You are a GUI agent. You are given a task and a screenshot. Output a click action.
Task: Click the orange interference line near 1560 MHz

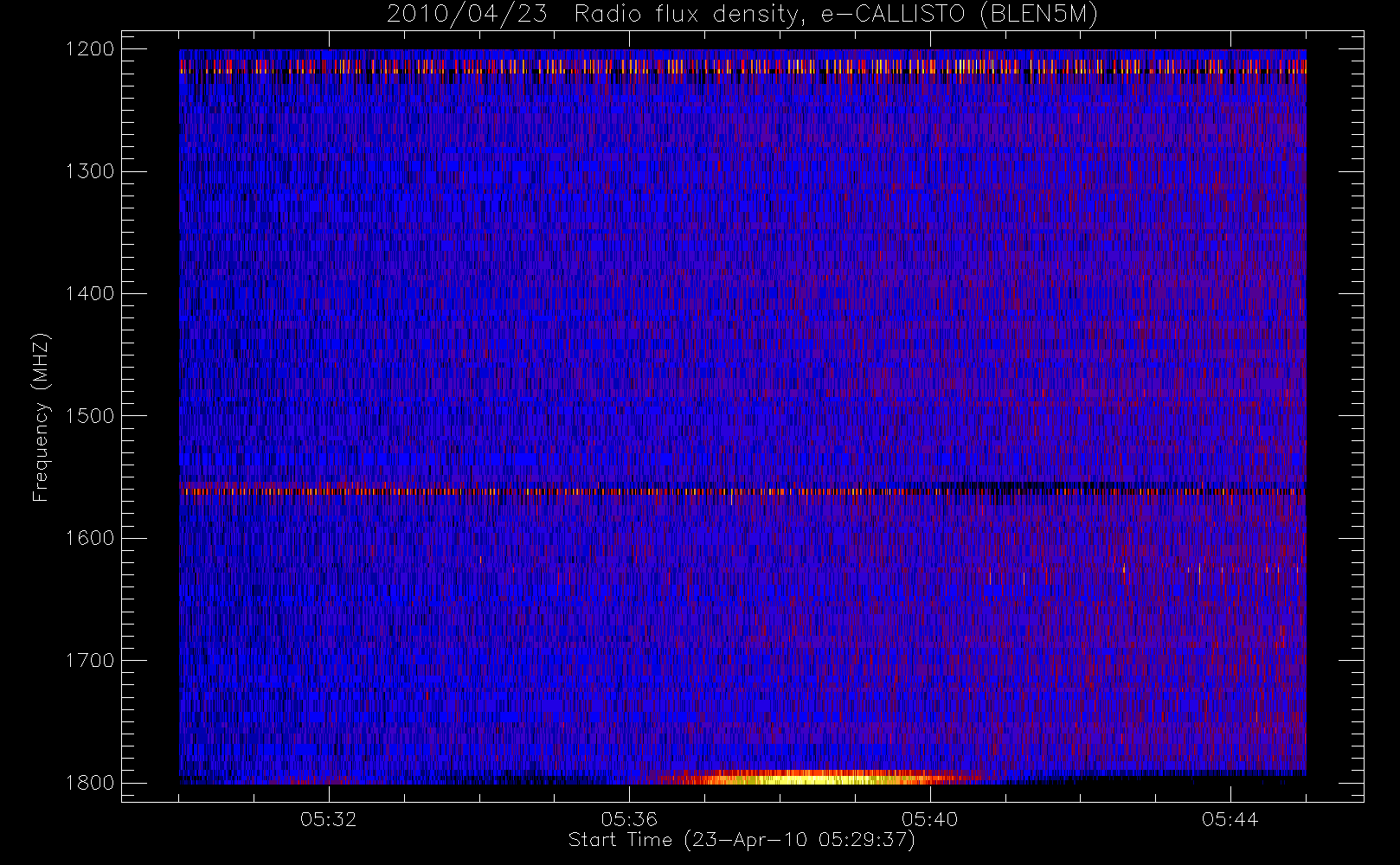[742, 491]
